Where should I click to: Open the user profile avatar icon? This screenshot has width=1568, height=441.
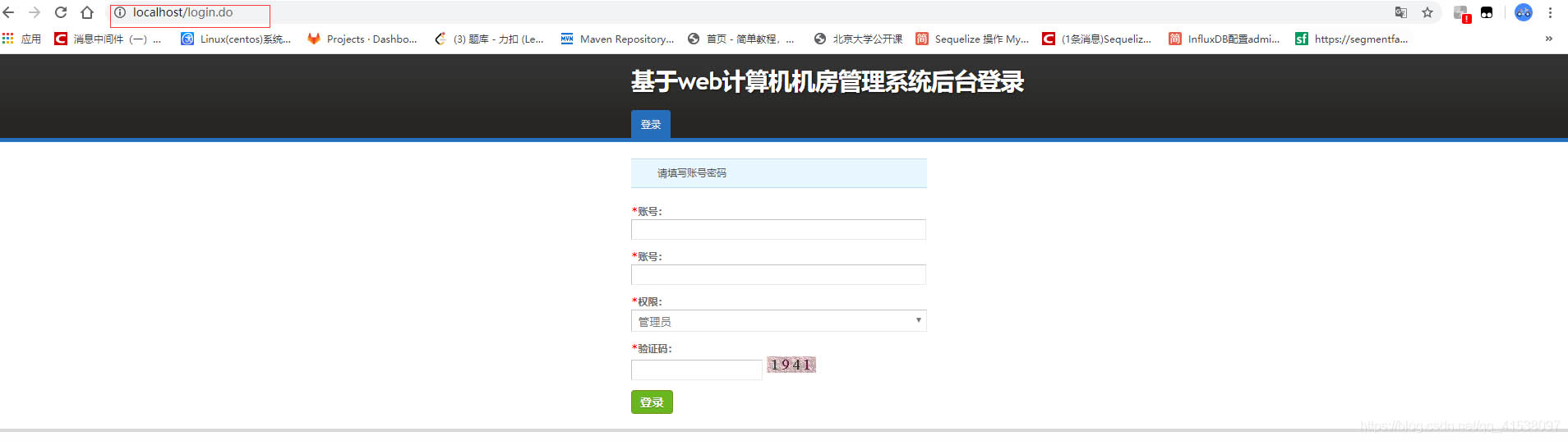1524,12
